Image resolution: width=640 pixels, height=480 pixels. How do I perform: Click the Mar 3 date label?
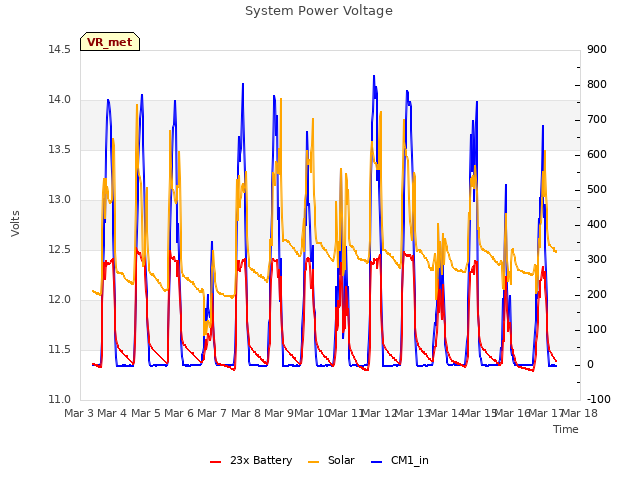[x=79, y=413]
